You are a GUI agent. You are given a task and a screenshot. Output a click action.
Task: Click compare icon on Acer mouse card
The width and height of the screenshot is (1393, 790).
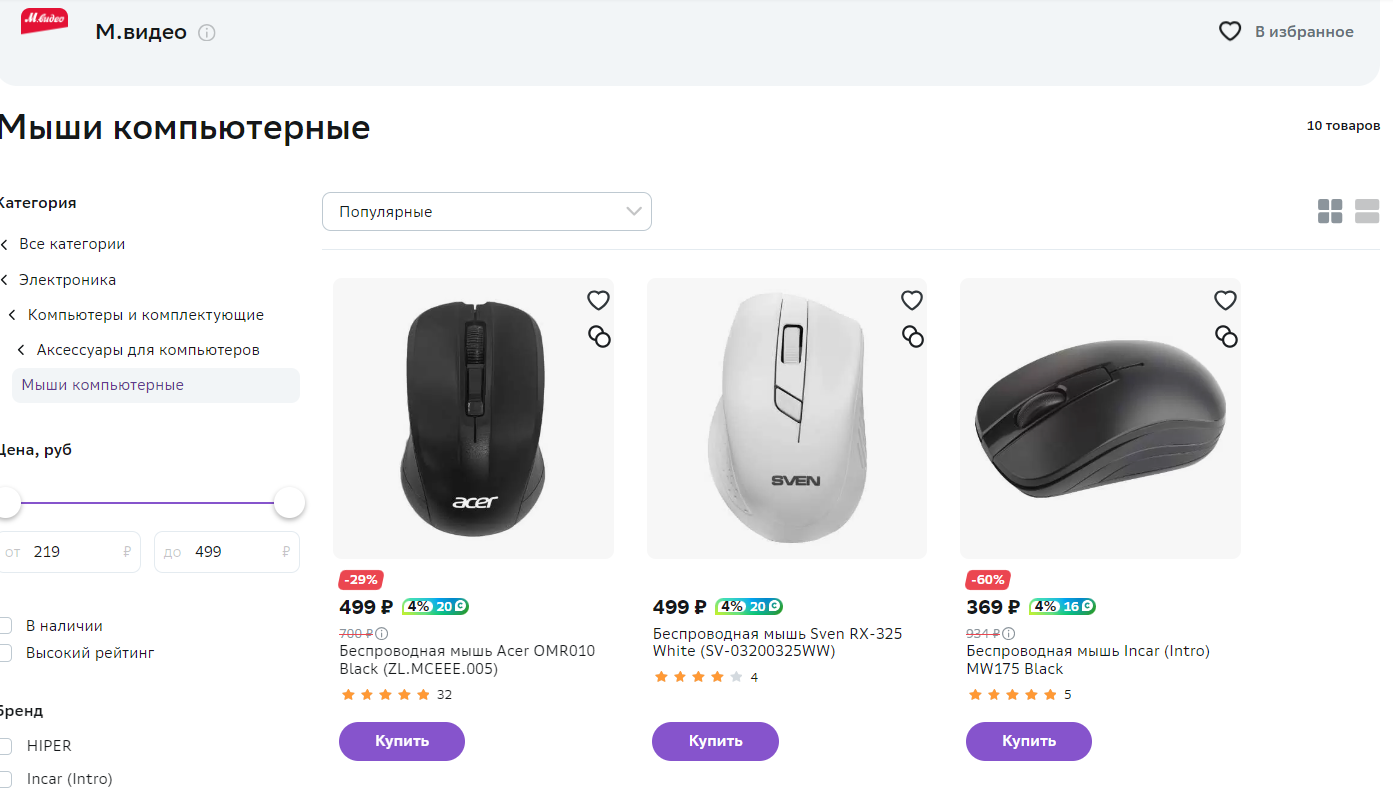(599, 336)
